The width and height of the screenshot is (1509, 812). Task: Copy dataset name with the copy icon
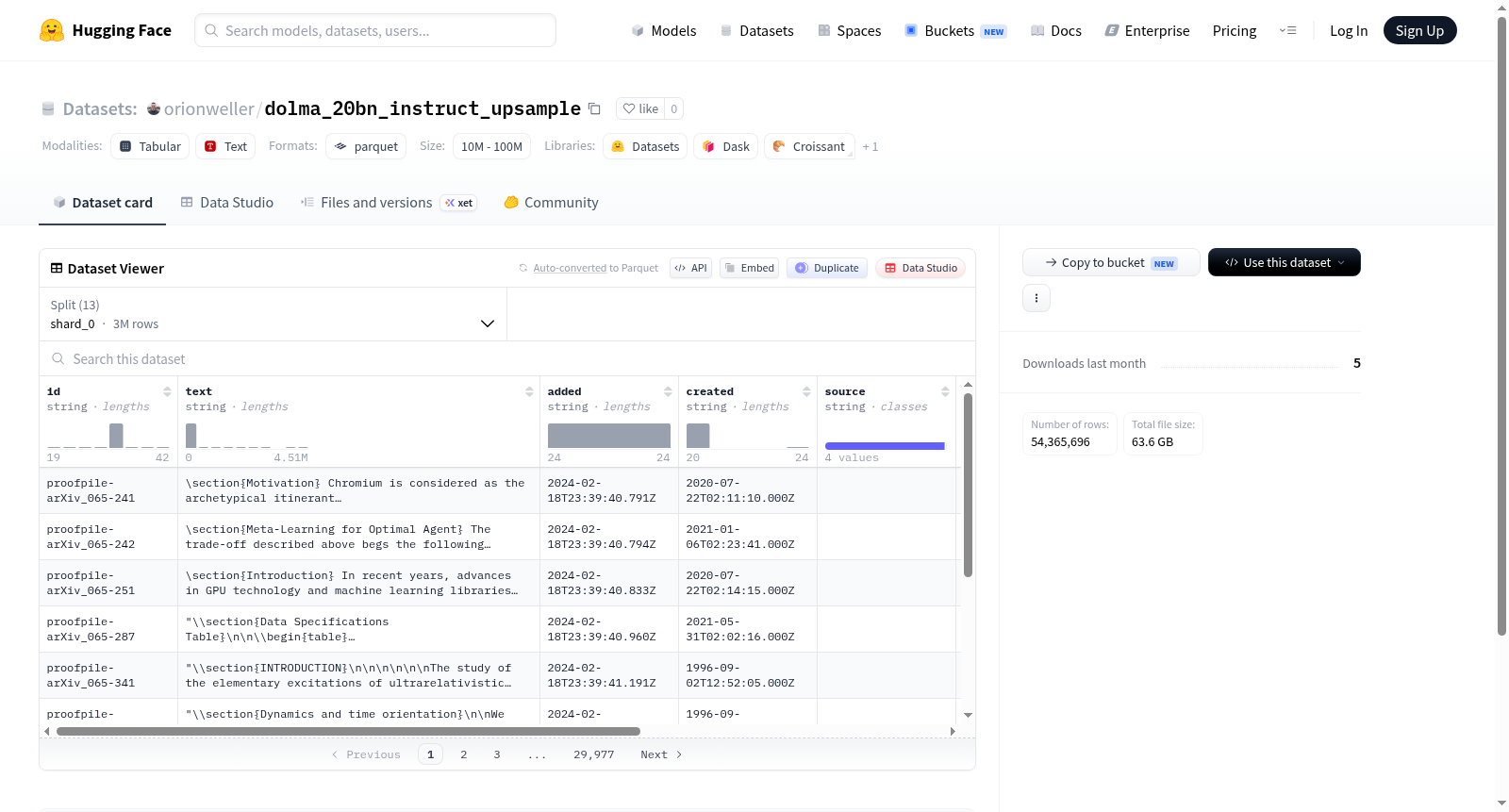click(594, 108)
